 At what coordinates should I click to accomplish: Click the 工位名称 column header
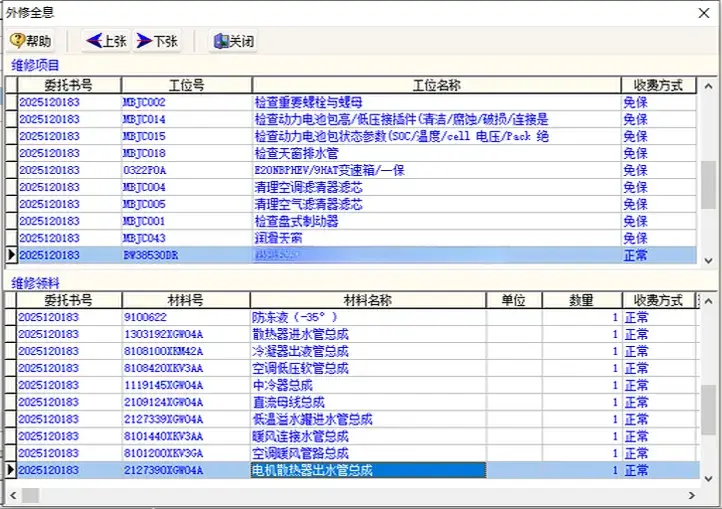click(435, 85)
